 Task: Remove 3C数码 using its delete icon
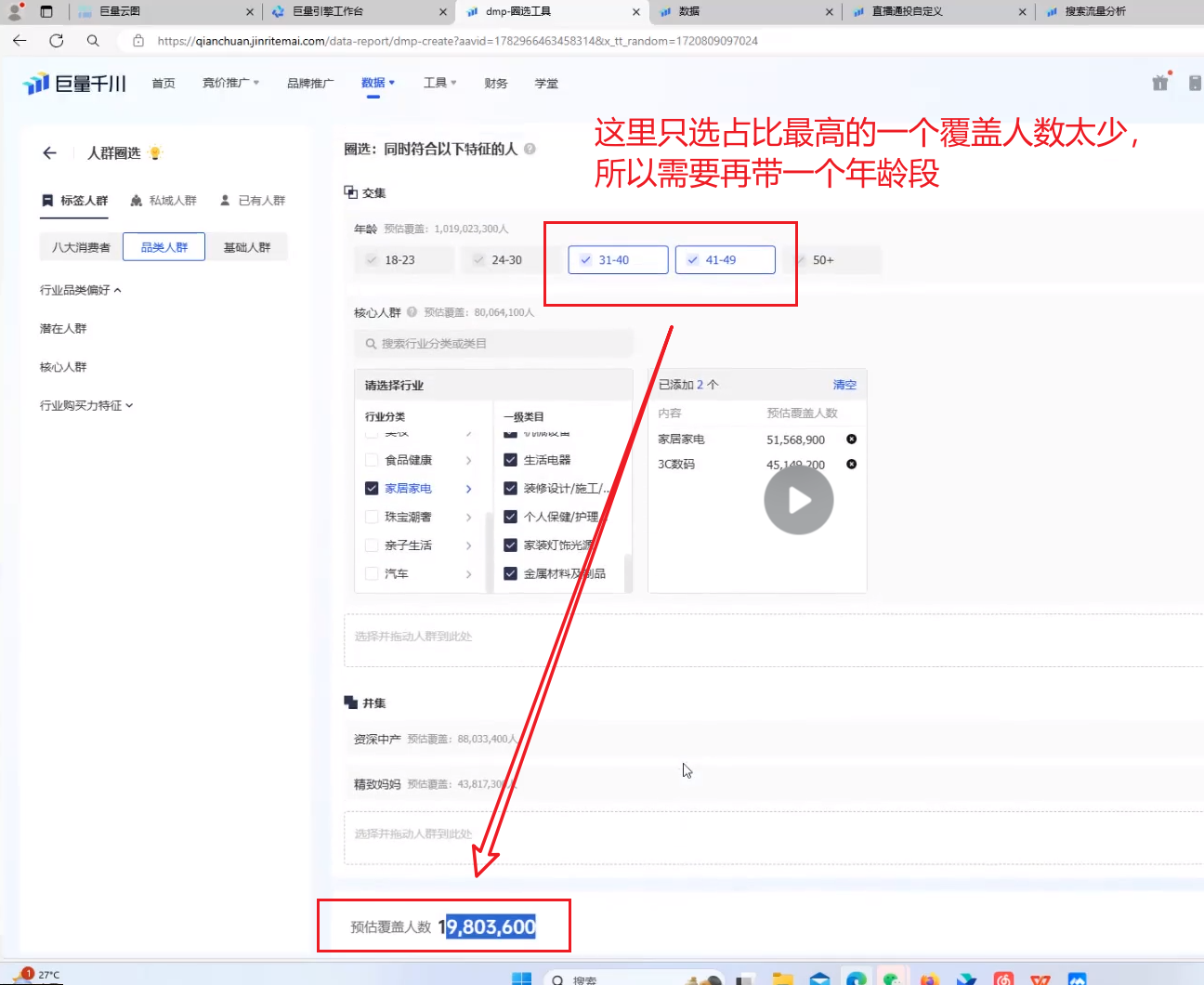coord(851,465)
